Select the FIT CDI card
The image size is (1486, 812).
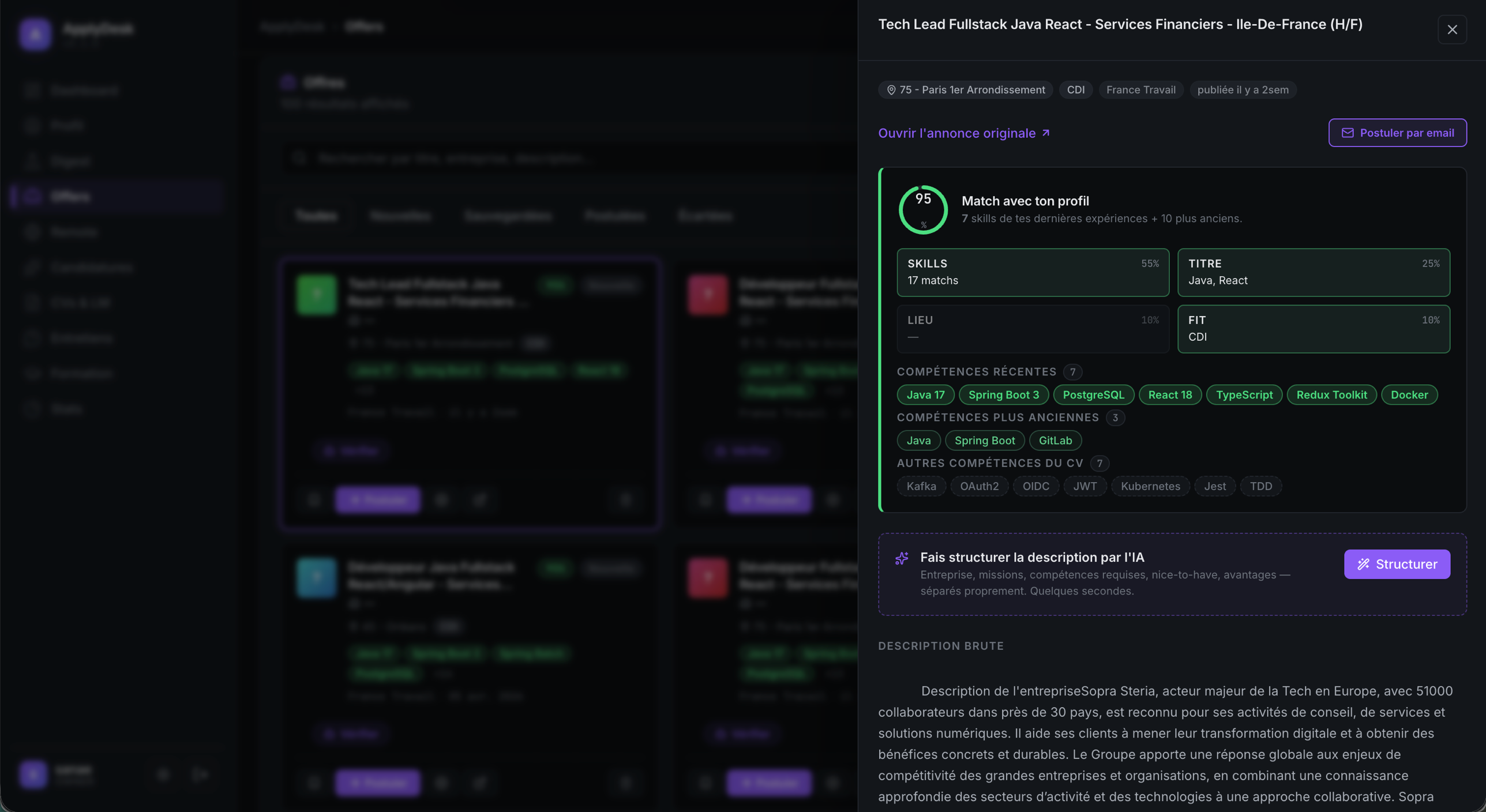[x=1314, y=329]
